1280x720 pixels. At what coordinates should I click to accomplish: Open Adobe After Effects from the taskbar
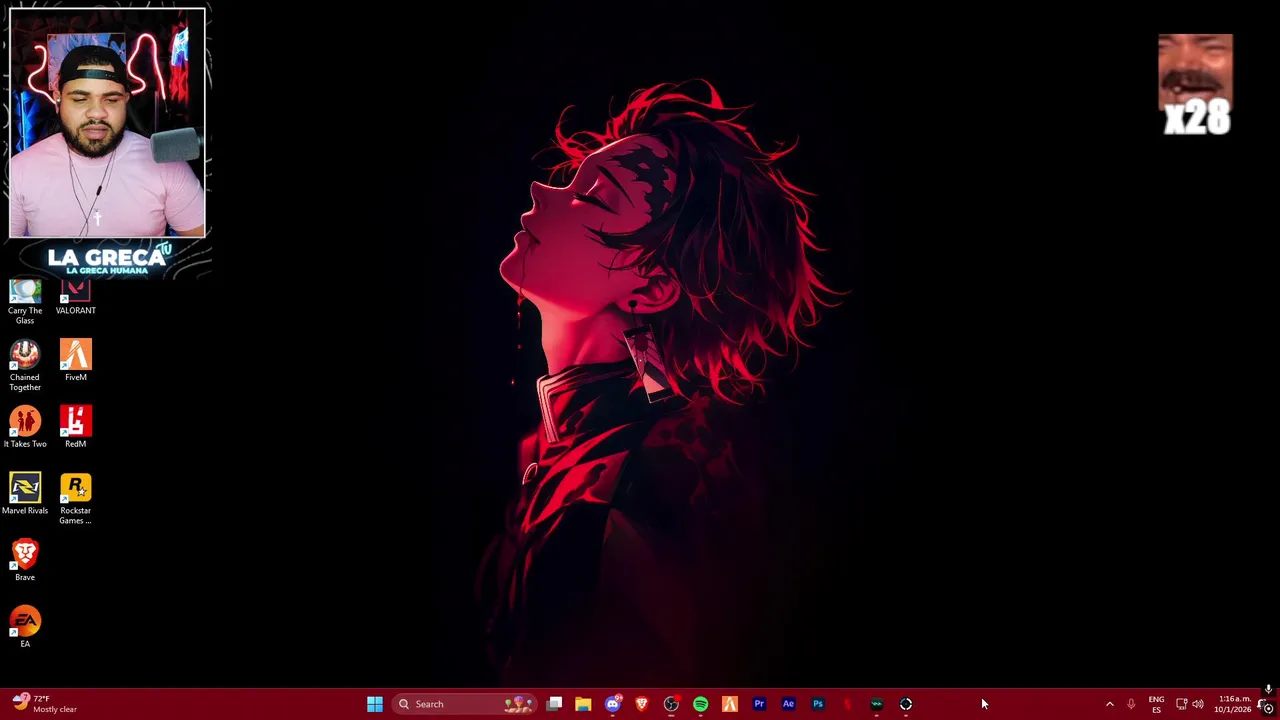pos(788,704)
